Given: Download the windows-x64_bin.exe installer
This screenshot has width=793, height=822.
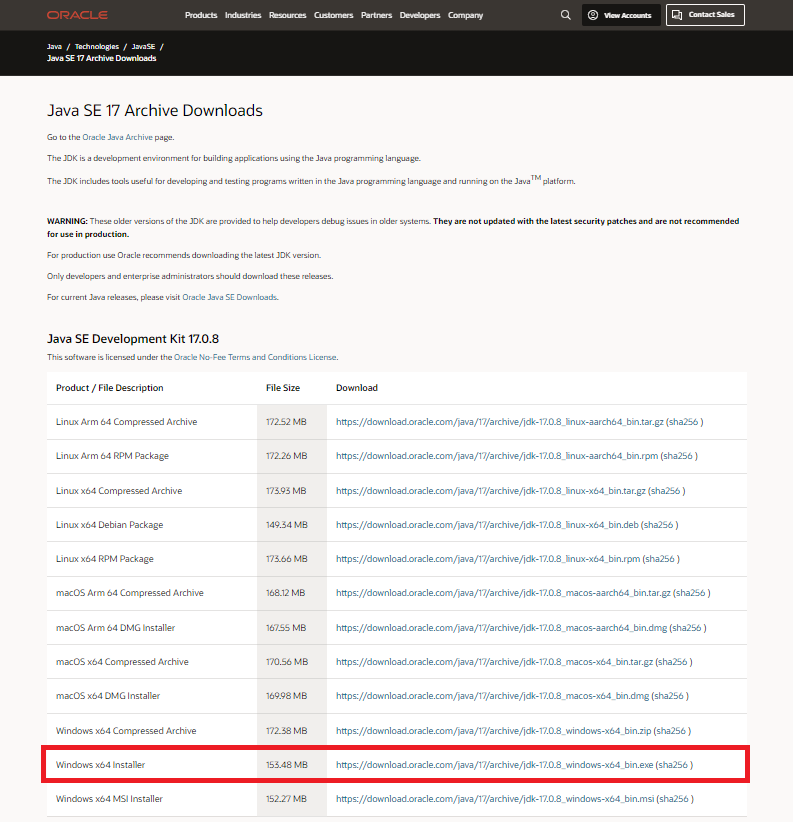Looking at the screenshot, I should pos(495,765).
